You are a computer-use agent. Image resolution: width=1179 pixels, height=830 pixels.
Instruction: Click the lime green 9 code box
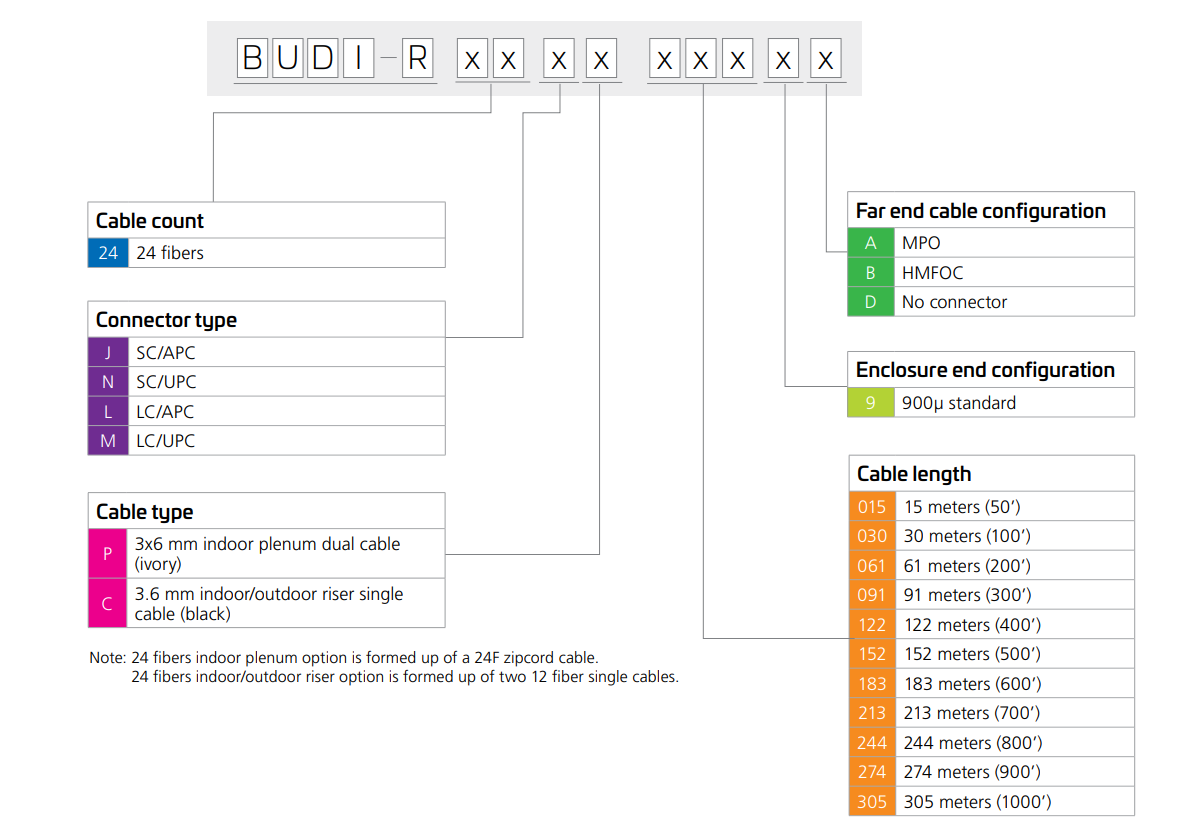click(x=871, y=402)
